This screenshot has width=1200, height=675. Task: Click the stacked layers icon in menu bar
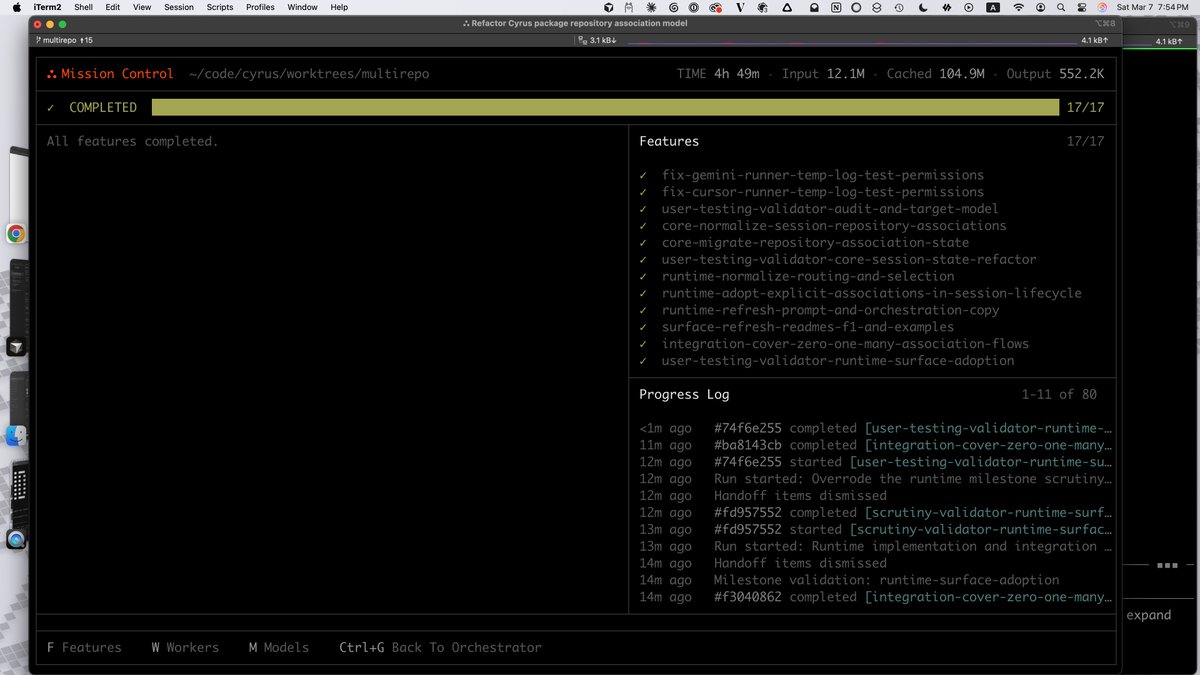click(x=879, y=7)
